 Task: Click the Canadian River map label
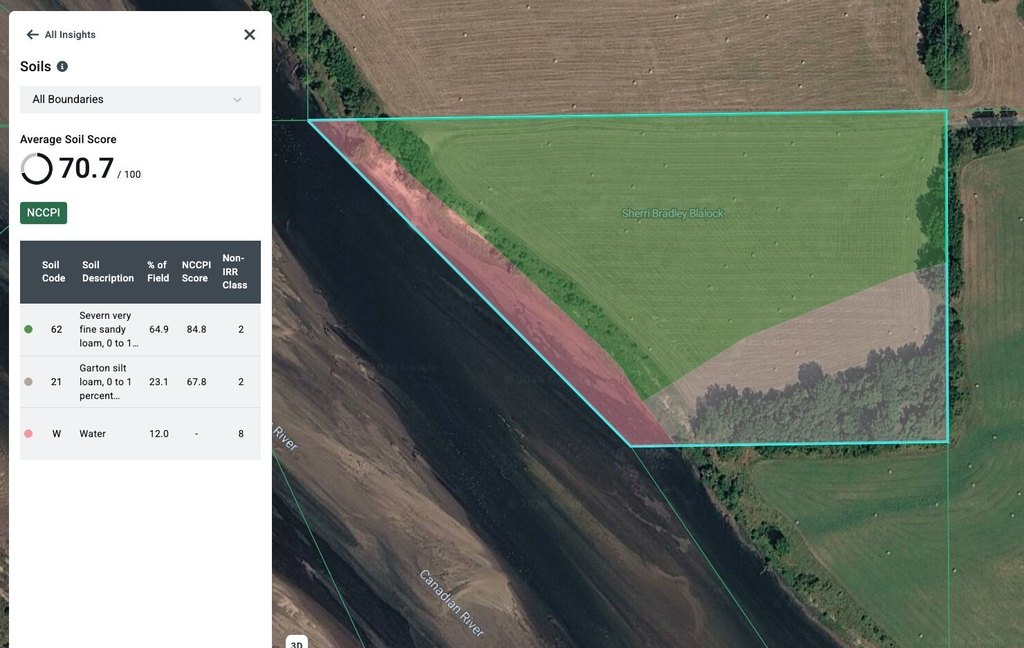451,603
